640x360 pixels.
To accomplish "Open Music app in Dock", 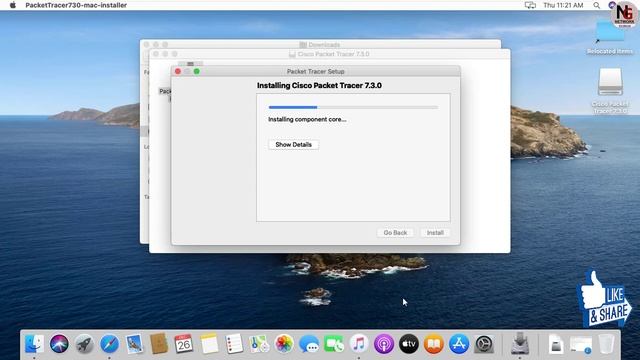I will (x=359, y=344).
